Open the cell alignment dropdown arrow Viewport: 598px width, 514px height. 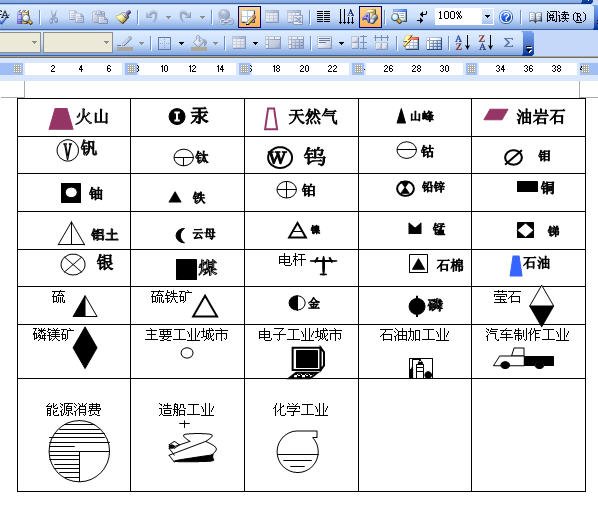(x=341, y=43)
